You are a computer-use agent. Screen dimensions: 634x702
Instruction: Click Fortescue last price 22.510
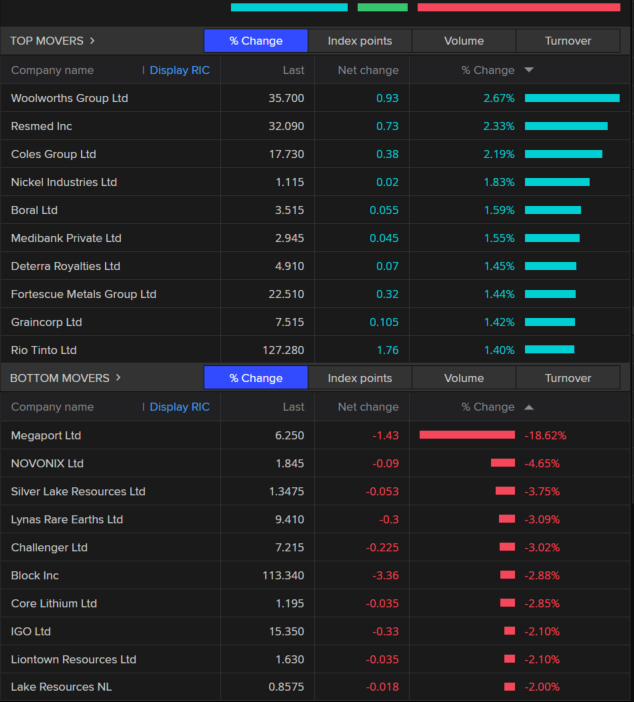click(286, 294)
